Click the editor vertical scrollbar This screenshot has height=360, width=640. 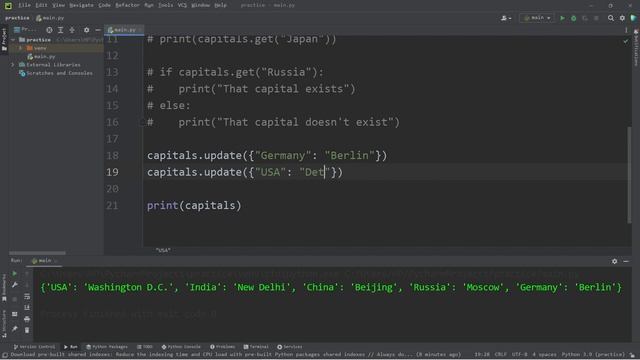(x=629, y=175)
